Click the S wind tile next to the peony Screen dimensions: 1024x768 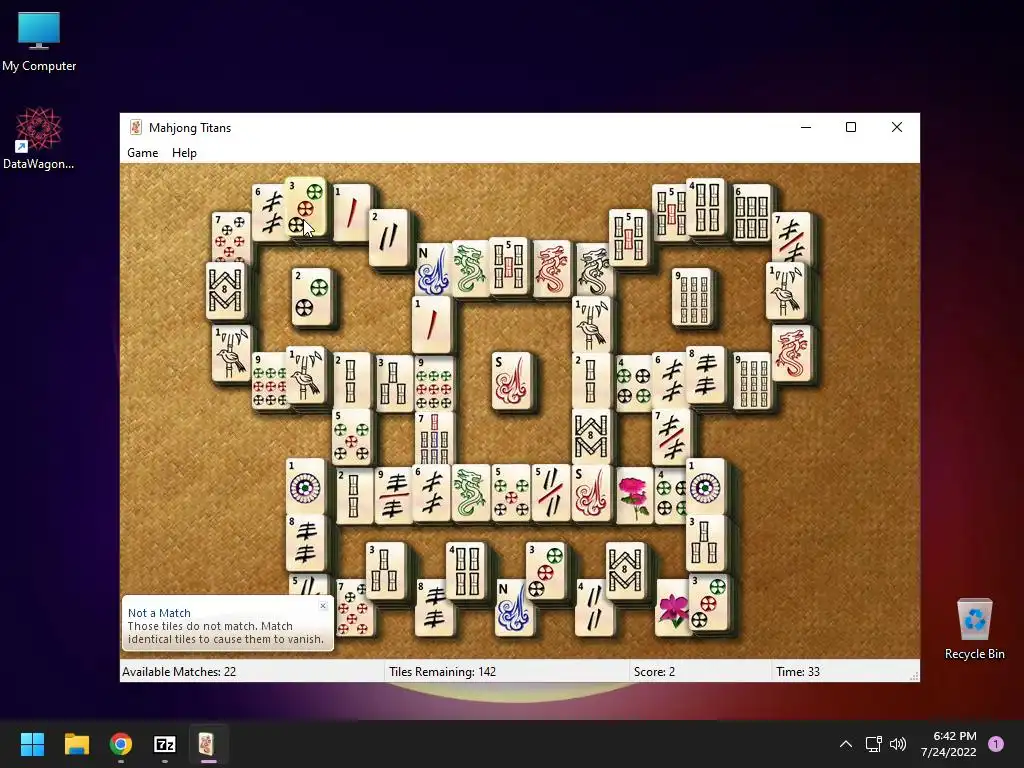click(x=591, y=493)
